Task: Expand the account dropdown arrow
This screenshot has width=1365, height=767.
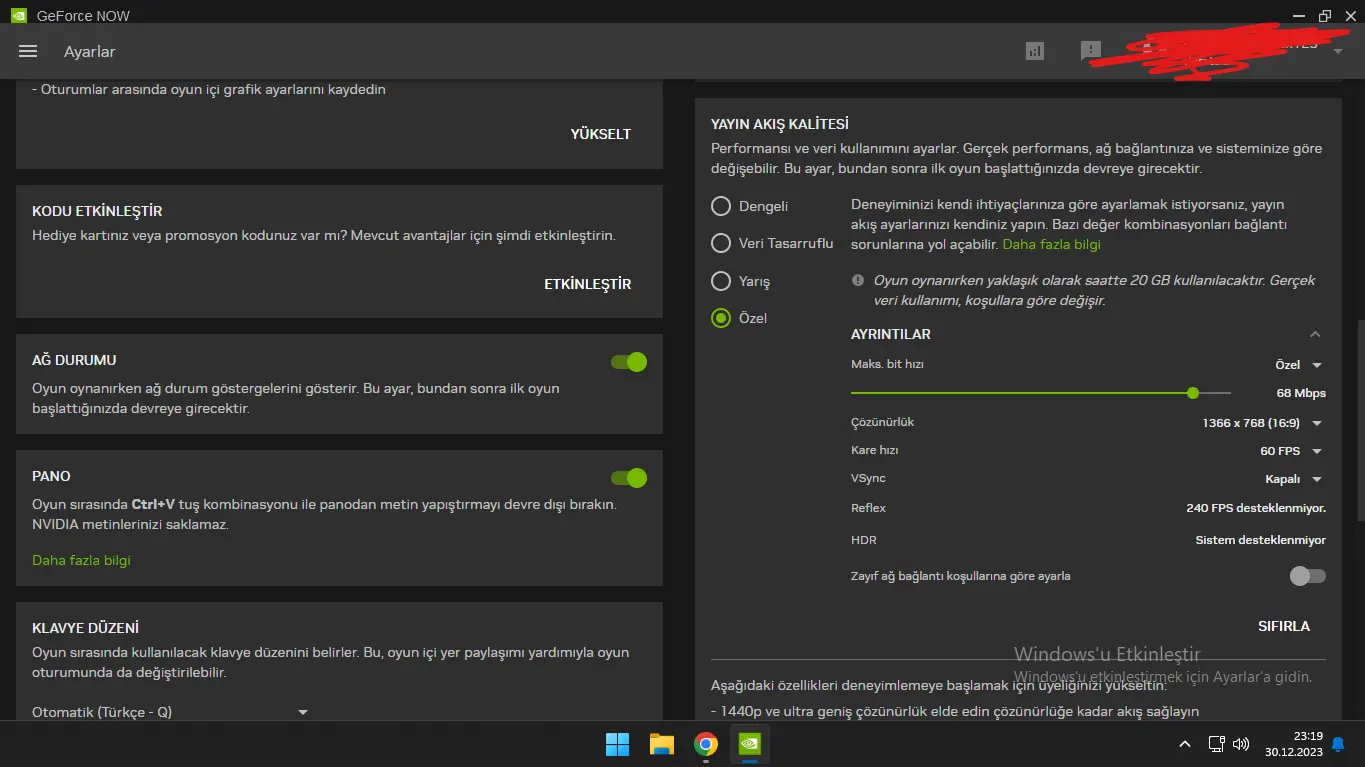Action: [1338, 51]
